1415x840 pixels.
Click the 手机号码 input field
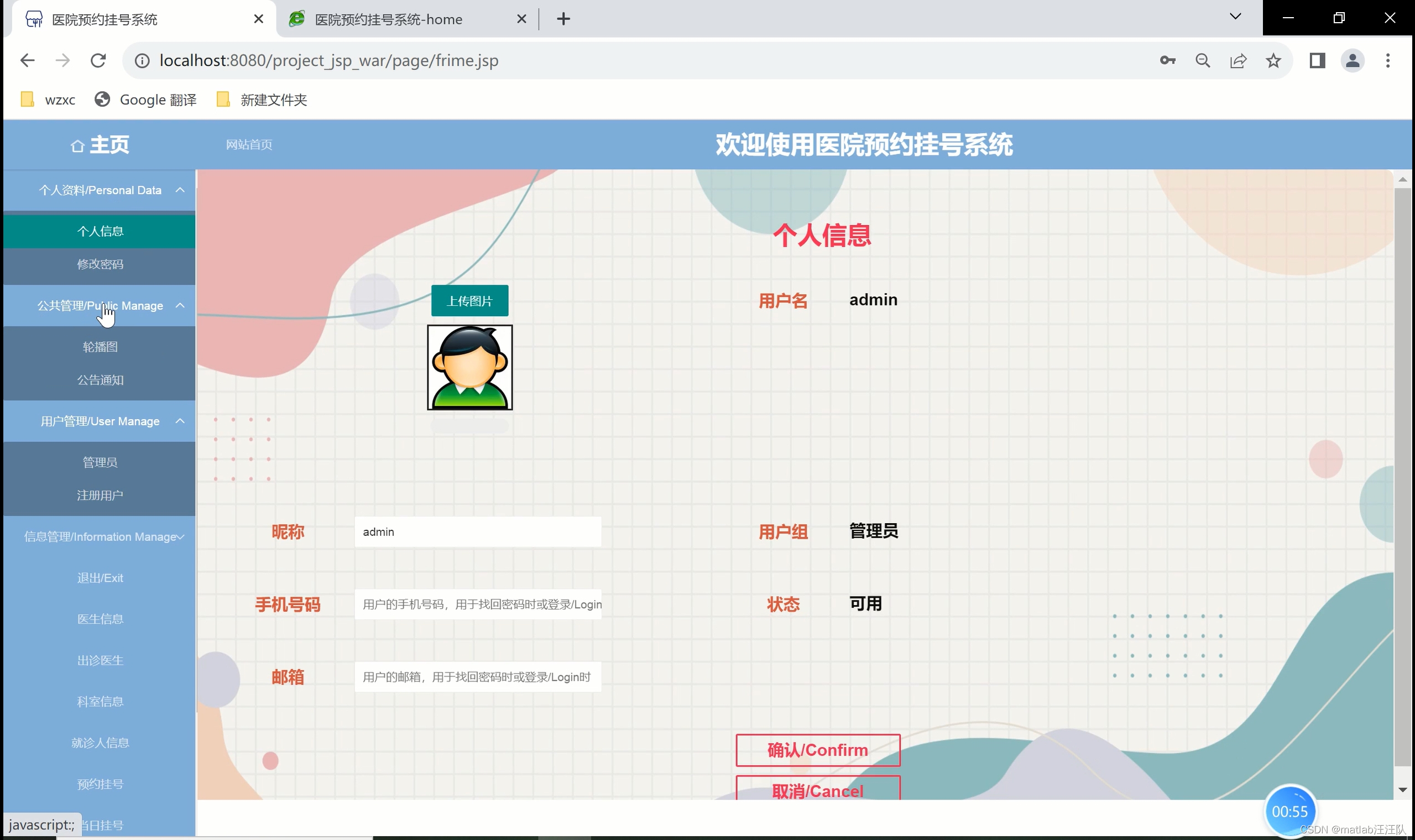click(478, 604)
